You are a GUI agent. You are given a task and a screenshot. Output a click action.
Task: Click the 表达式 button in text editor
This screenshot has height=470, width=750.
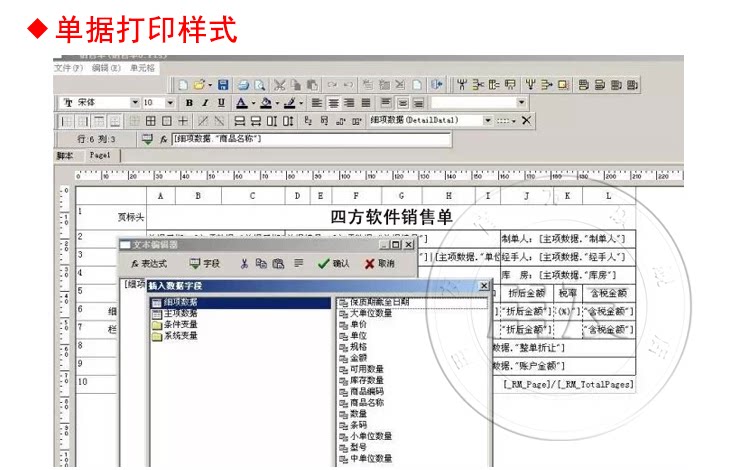click(x=149, y=263)
